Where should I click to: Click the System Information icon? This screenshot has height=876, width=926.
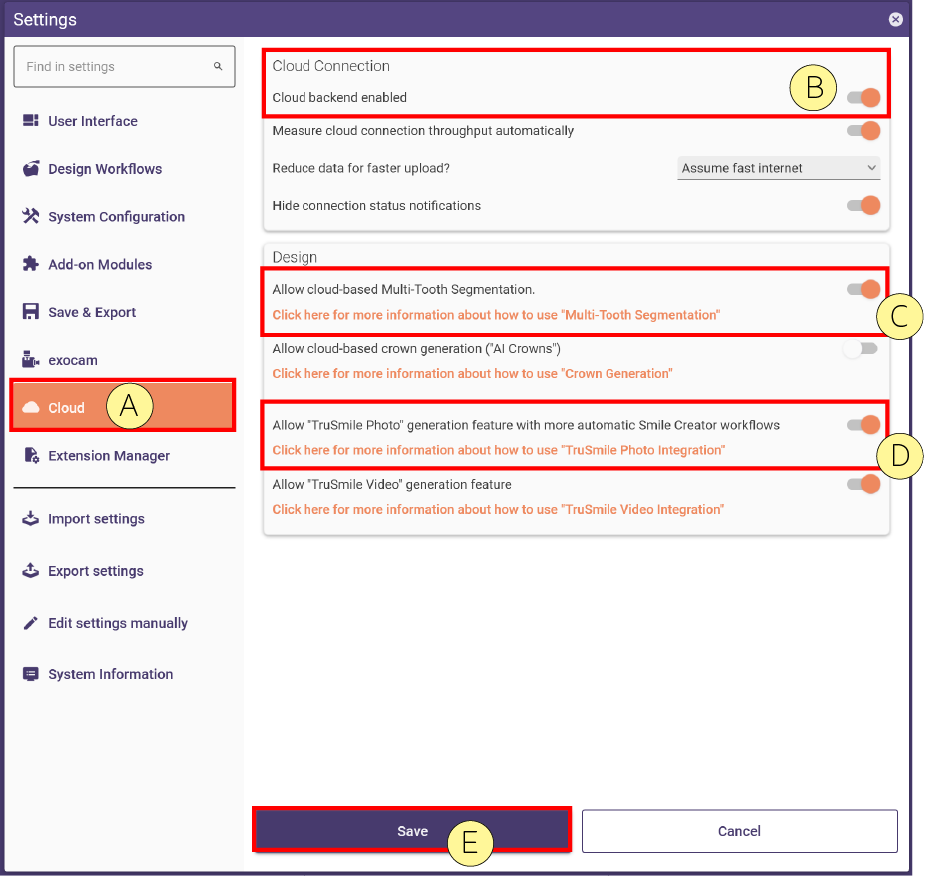[31, 674]
